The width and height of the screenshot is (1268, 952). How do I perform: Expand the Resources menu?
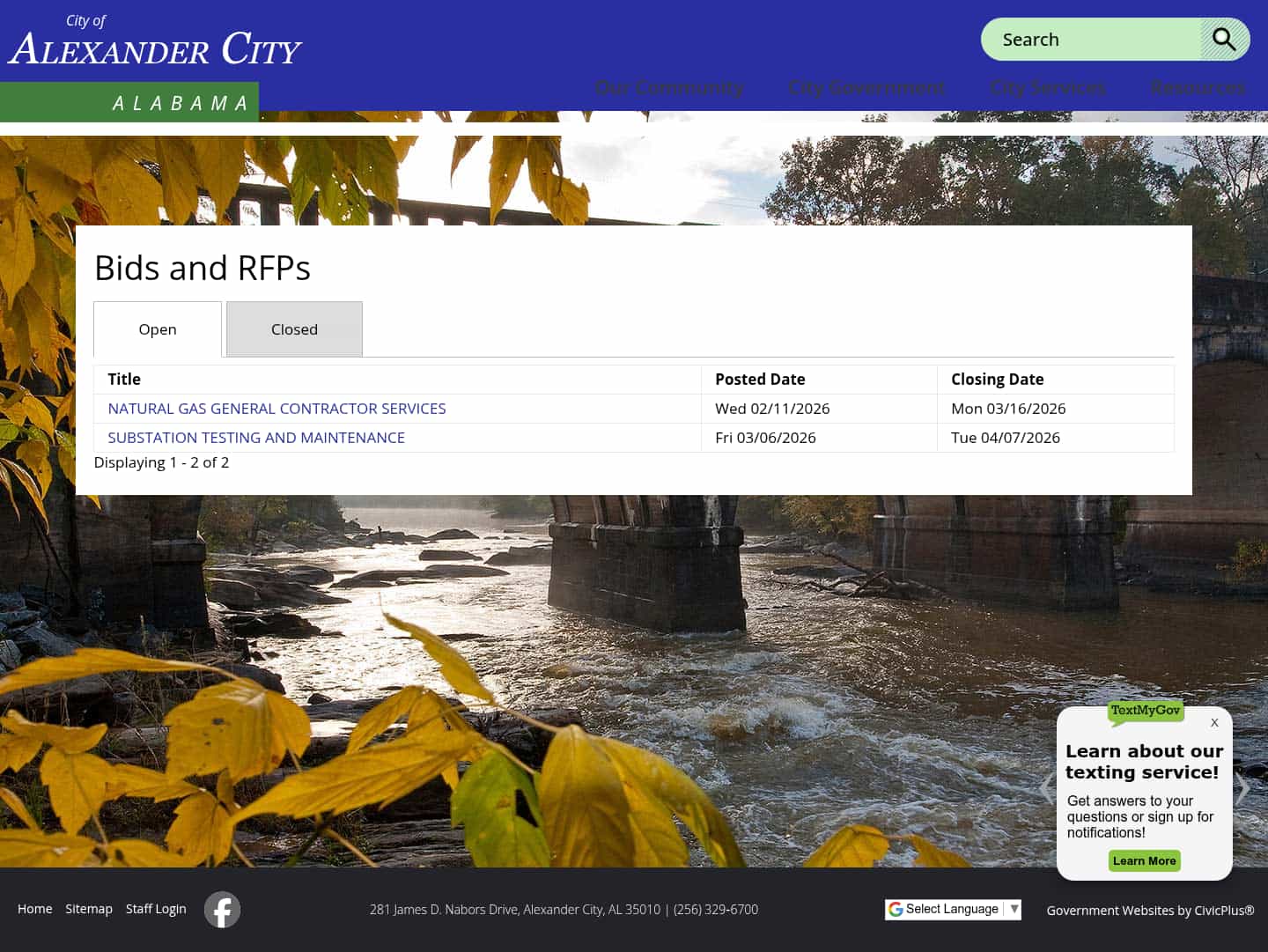tap(1197, 88)
